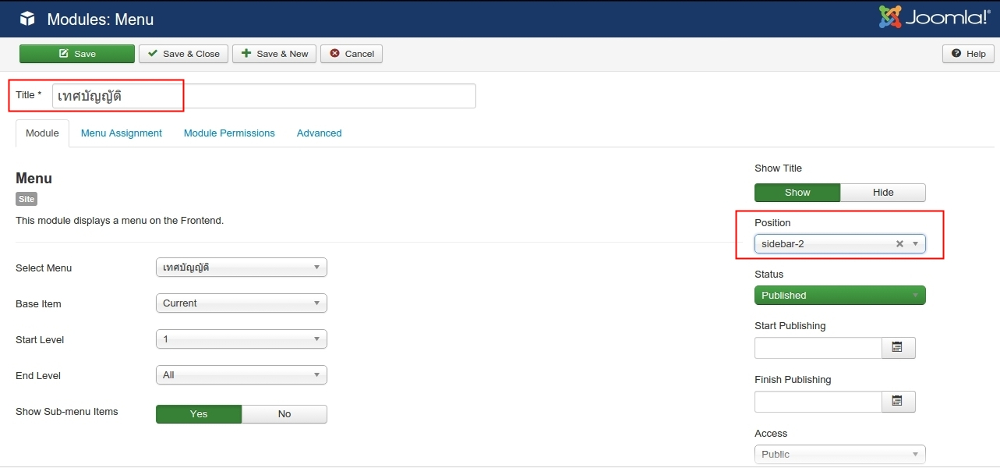This screenshot has height=468, width=1000.
Task: Click into the Title input field
Action: (x=263, y=96)
